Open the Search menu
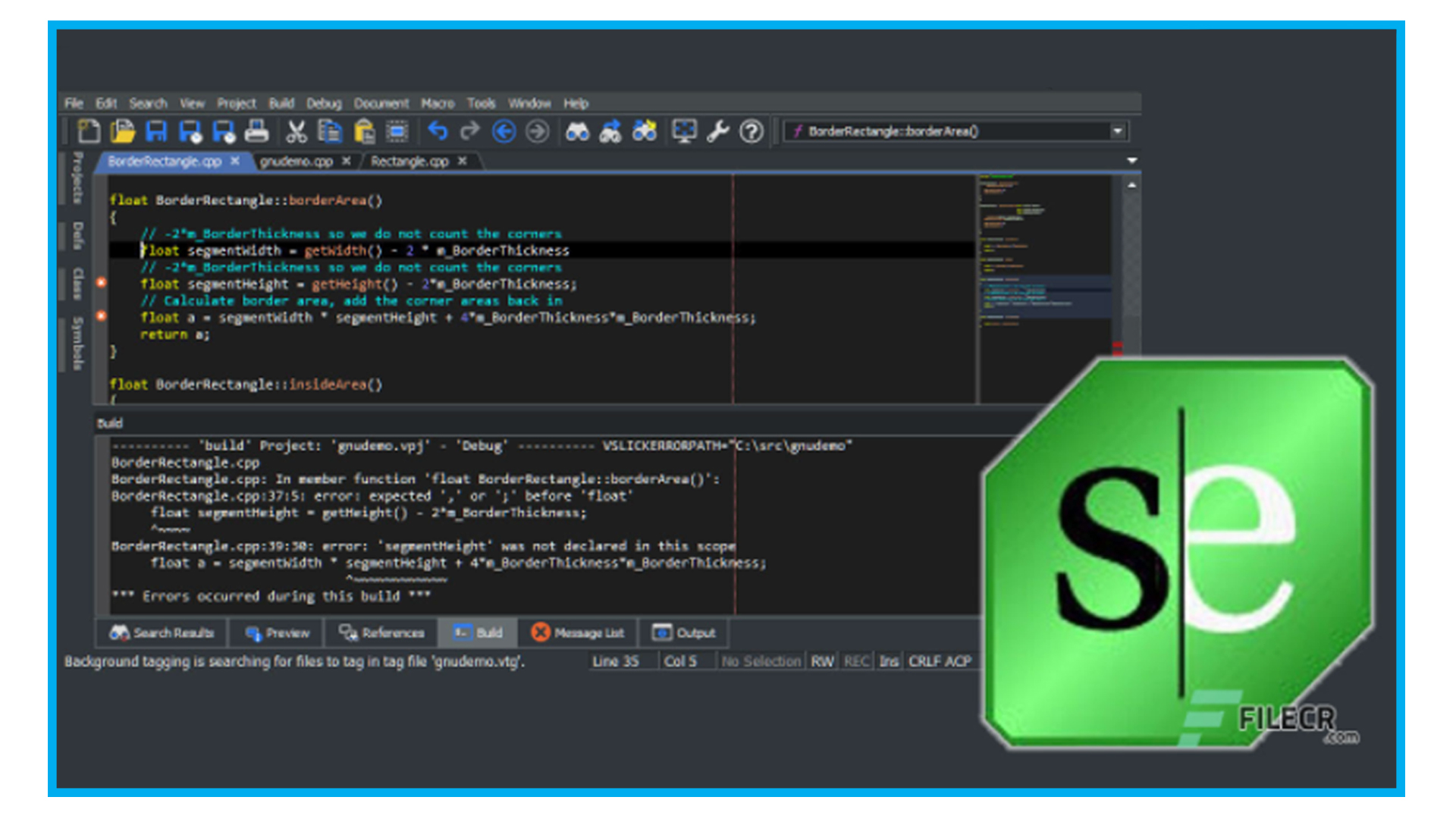This screenshot has width=1456, height=819. [148, 103]
